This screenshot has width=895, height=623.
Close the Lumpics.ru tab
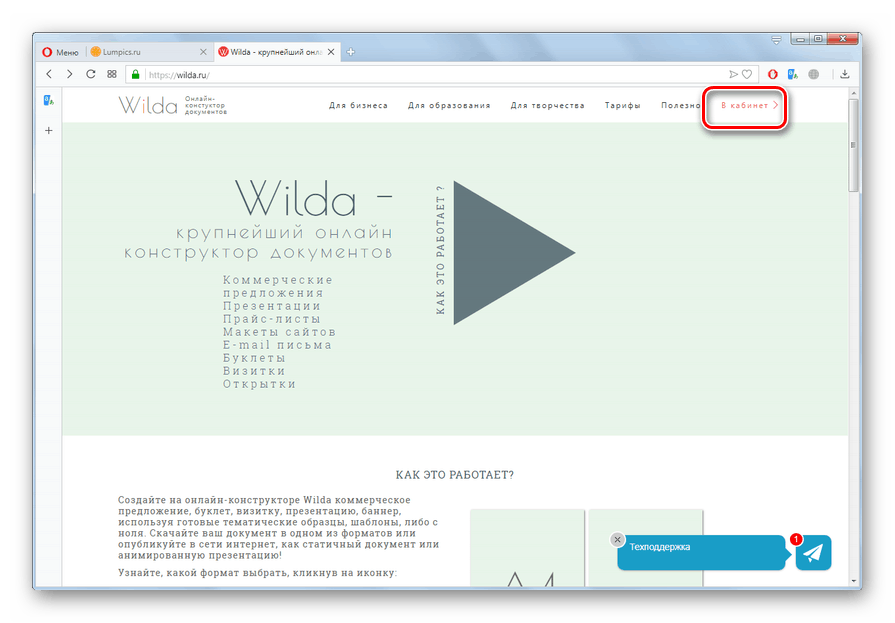(203, 52)
